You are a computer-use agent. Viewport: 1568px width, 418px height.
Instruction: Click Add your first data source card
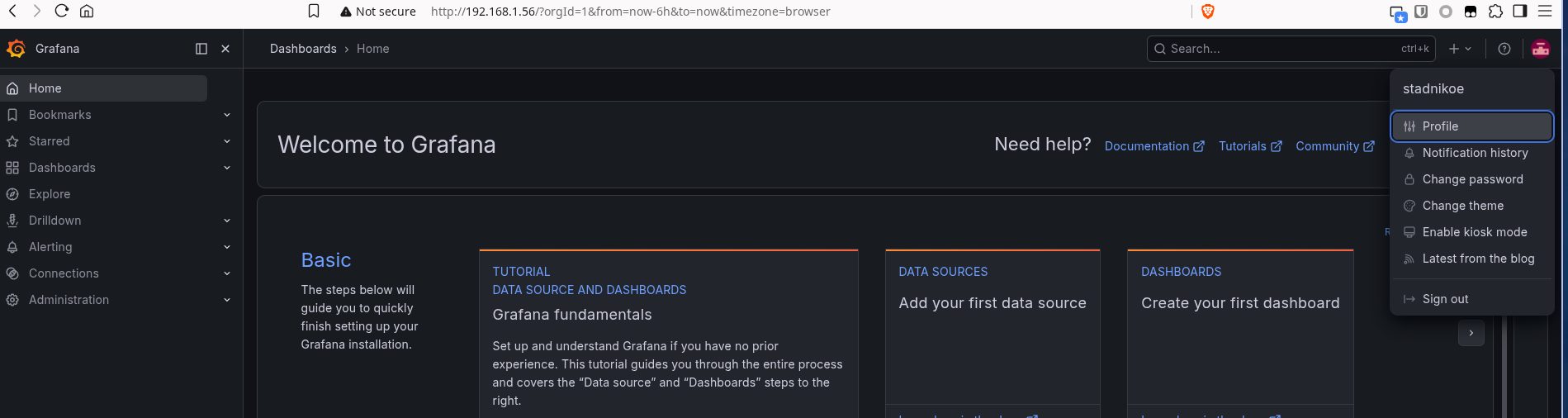(x=992, y=334)
